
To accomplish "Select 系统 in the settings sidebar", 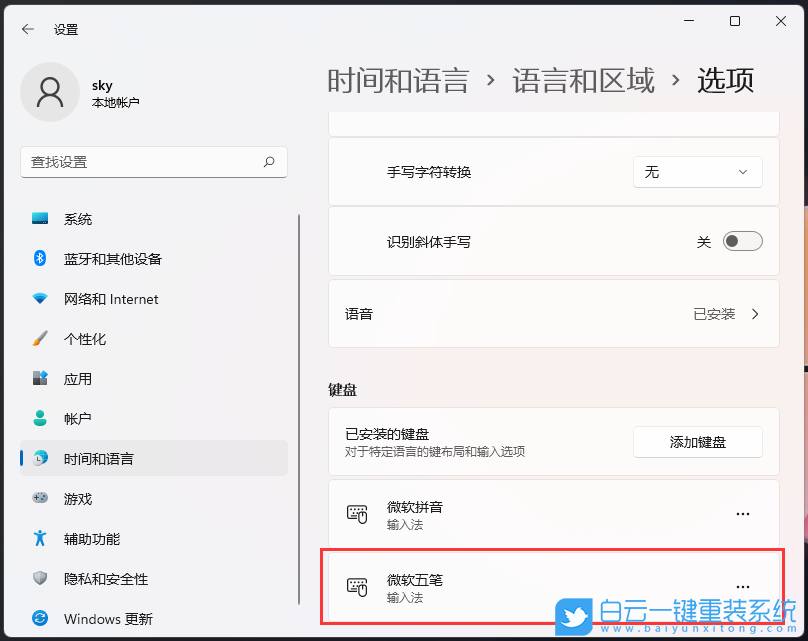I will [x=78, y=219].
